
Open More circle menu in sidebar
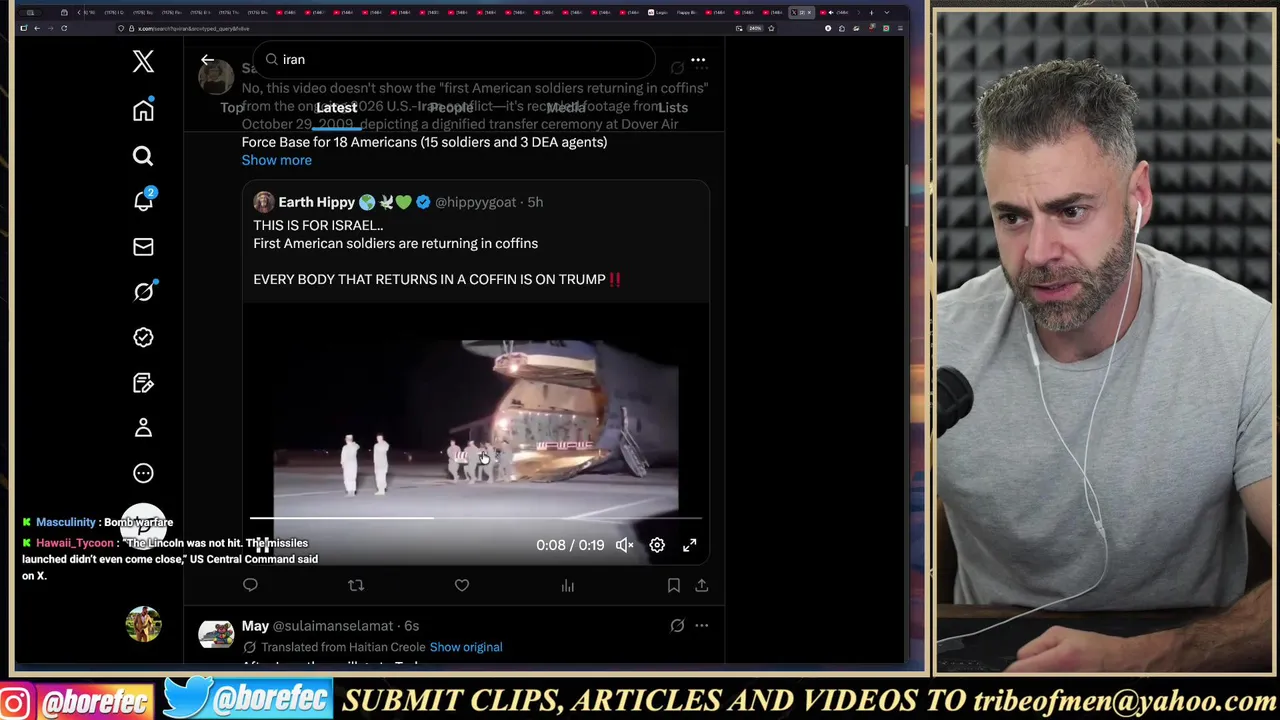(143, 473)
